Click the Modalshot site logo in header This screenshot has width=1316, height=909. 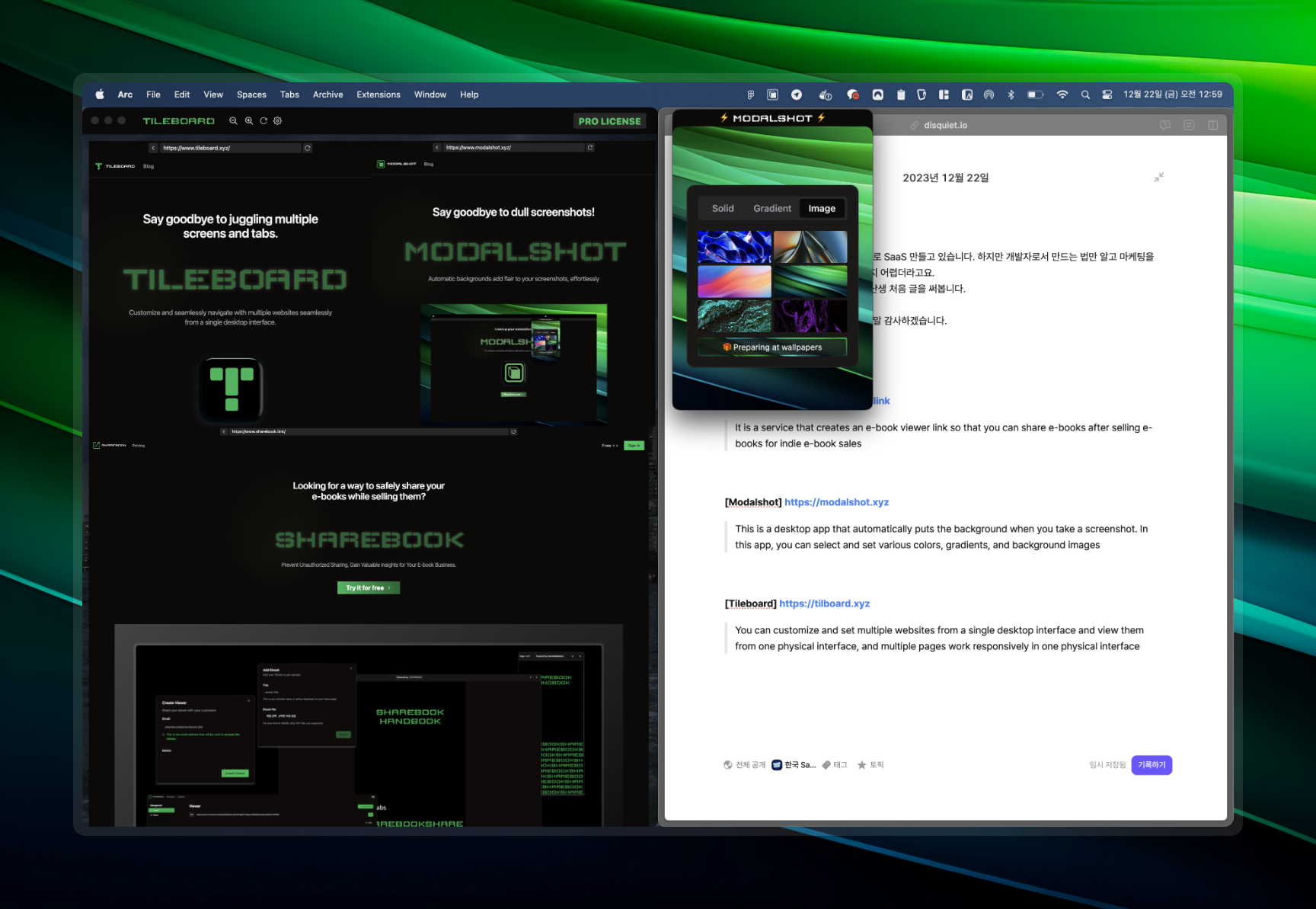click(x=397, y=164)
